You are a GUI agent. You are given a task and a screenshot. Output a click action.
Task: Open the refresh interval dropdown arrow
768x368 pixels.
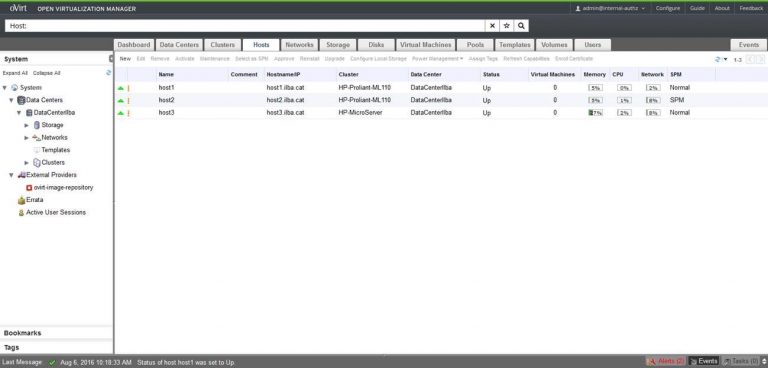coord(725,59)
